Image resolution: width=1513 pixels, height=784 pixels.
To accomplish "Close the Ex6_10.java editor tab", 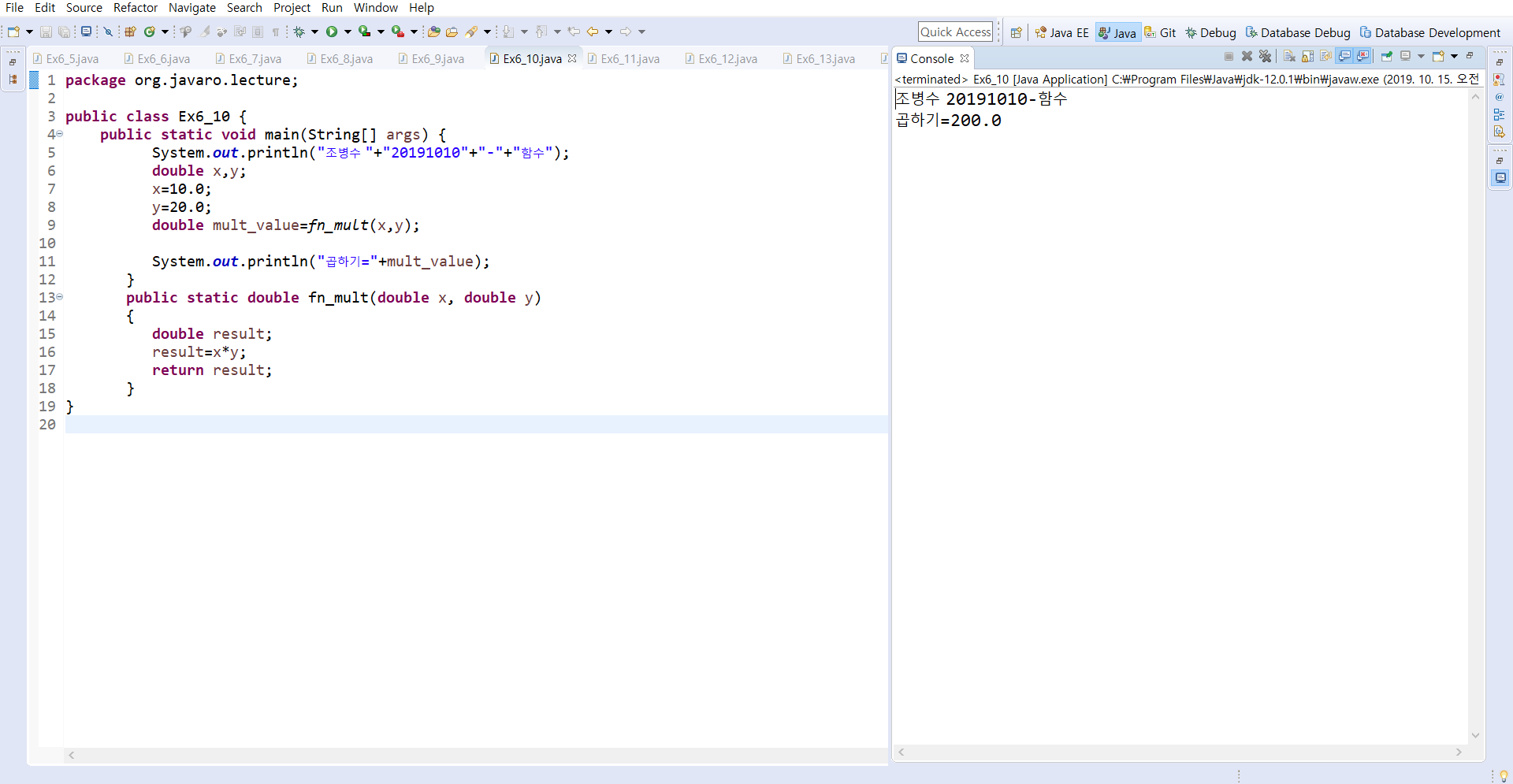I will point(572,58).
